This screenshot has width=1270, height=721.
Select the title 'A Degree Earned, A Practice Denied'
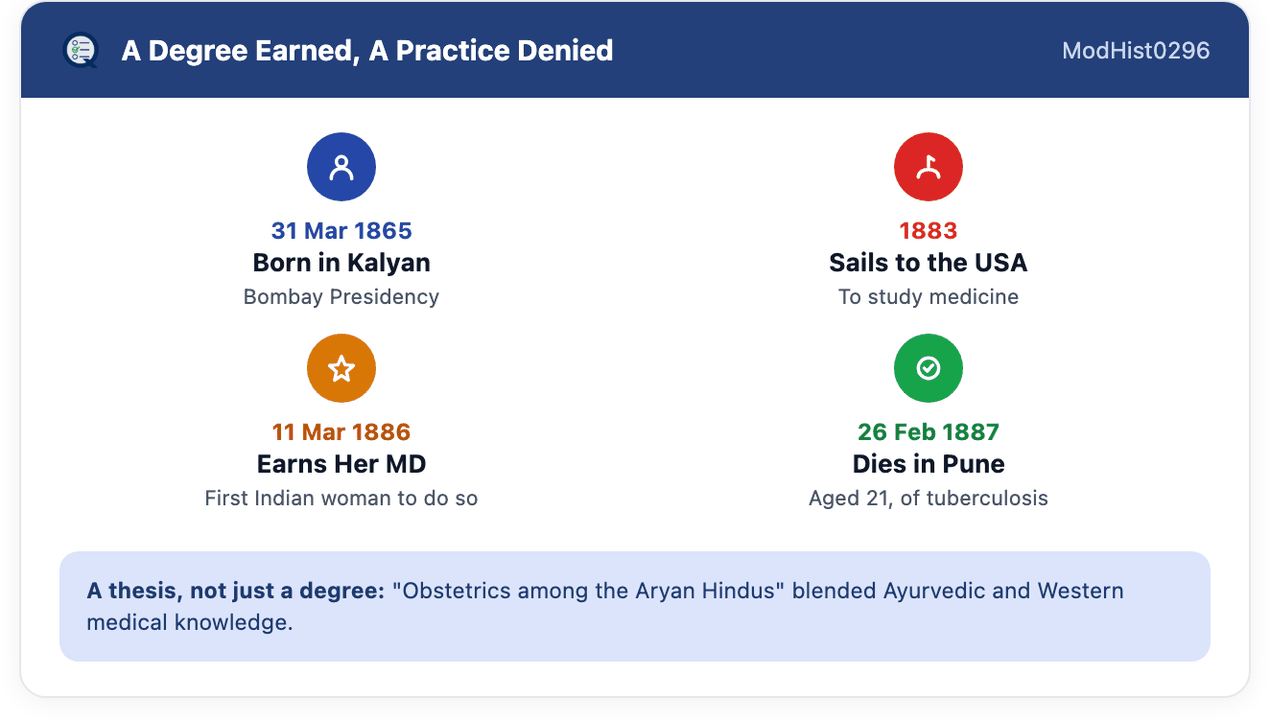(367, 51)
